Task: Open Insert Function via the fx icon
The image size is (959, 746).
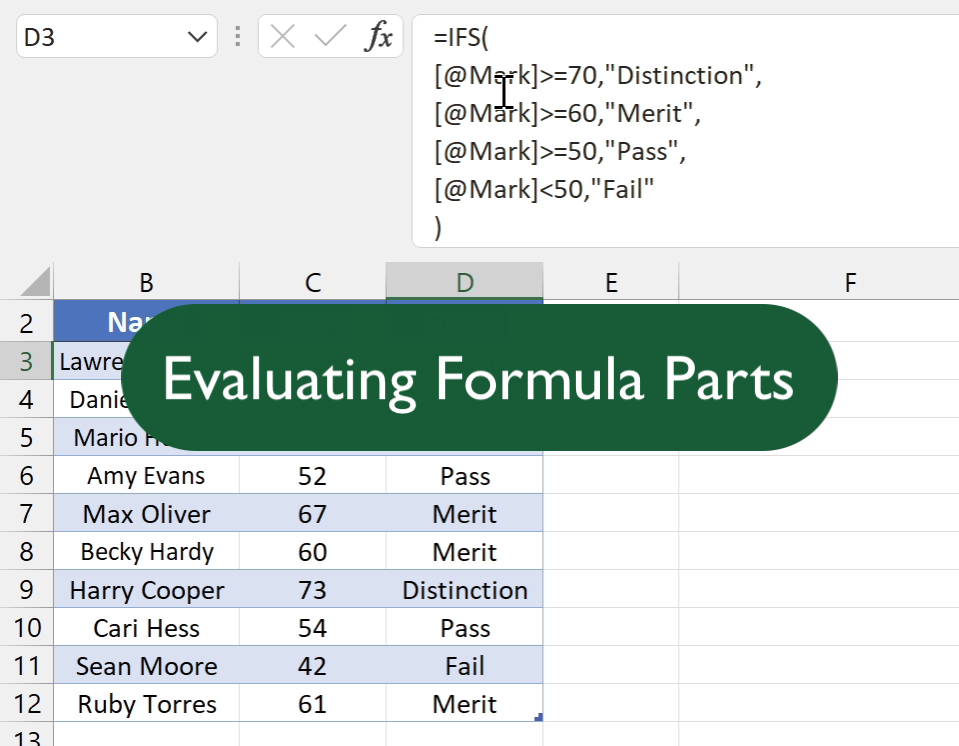Action: (378, 37)
